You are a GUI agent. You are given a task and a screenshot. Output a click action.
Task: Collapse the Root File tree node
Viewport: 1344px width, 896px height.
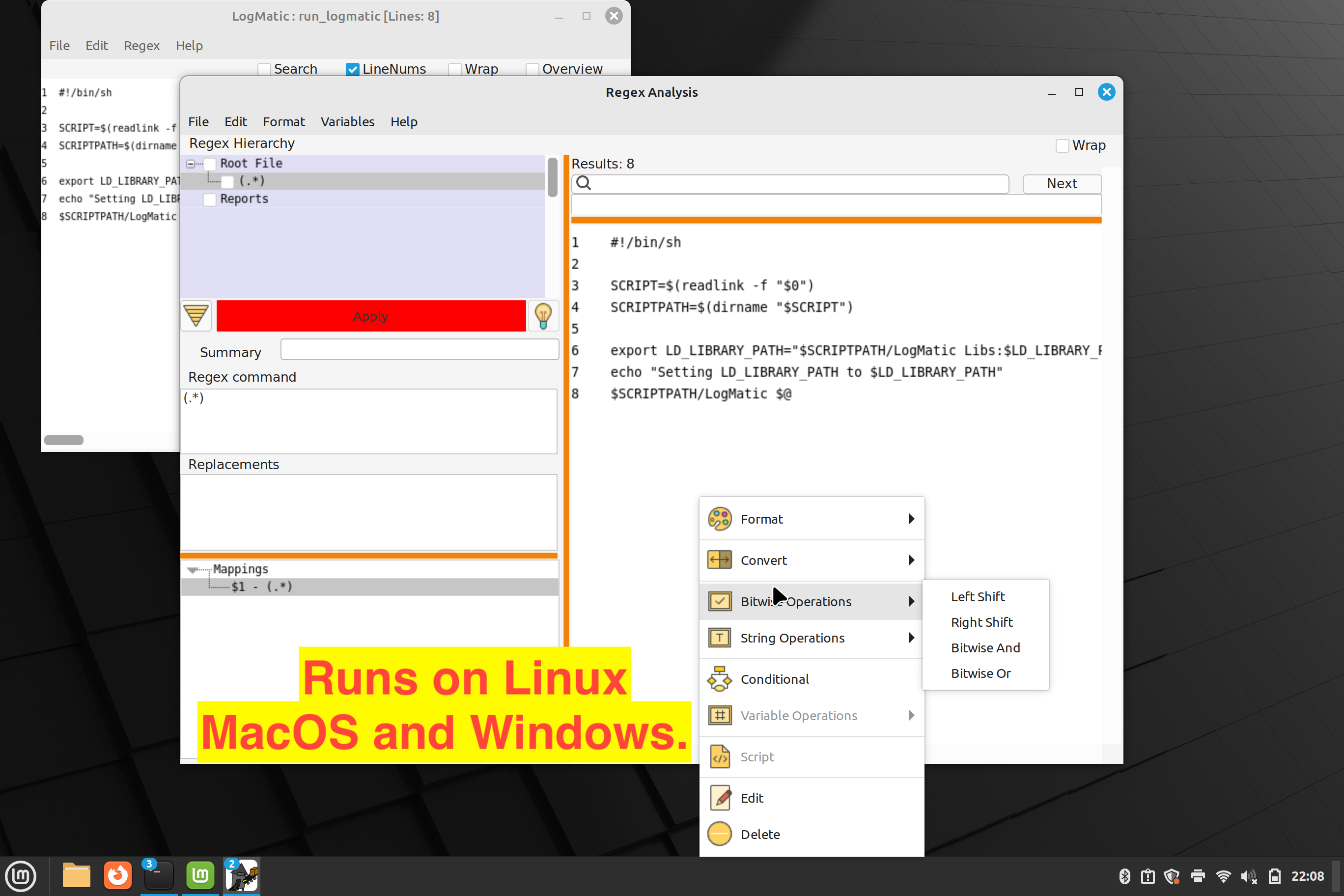pyautogui.click(x=190, y=164)
